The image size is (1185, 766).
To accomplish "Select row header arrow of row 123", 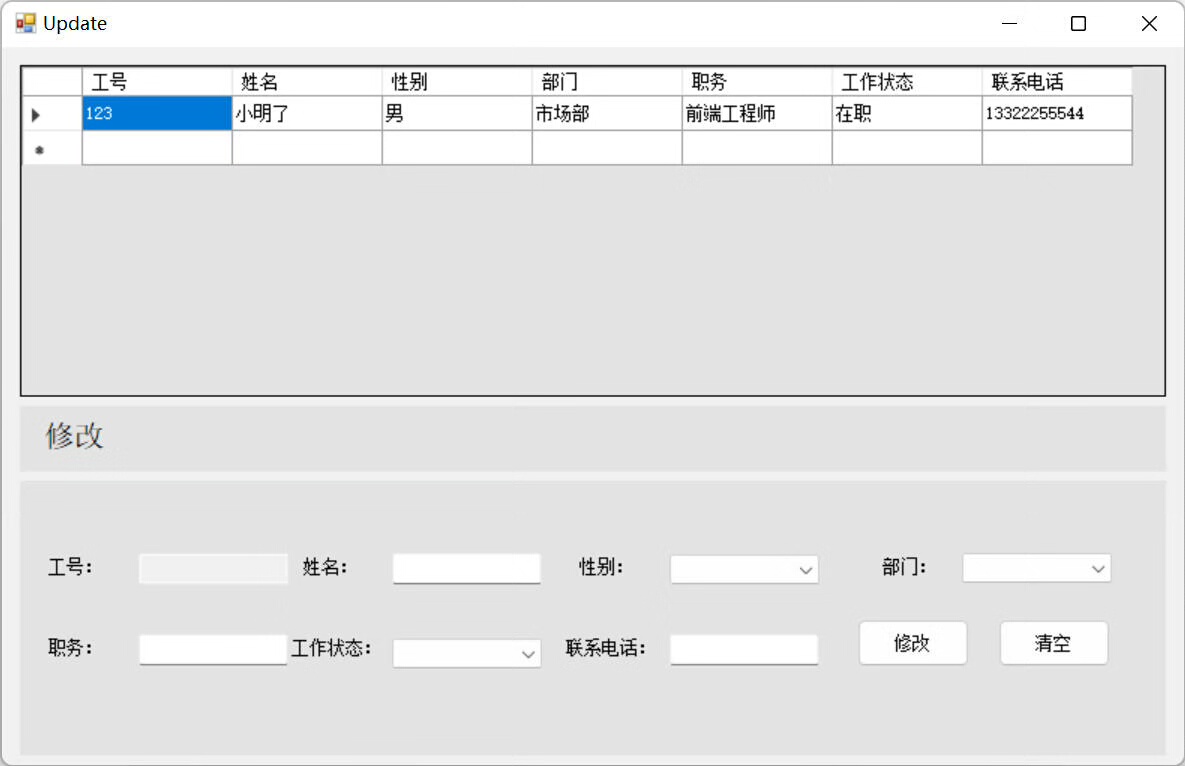I will (x=52, y=114).
